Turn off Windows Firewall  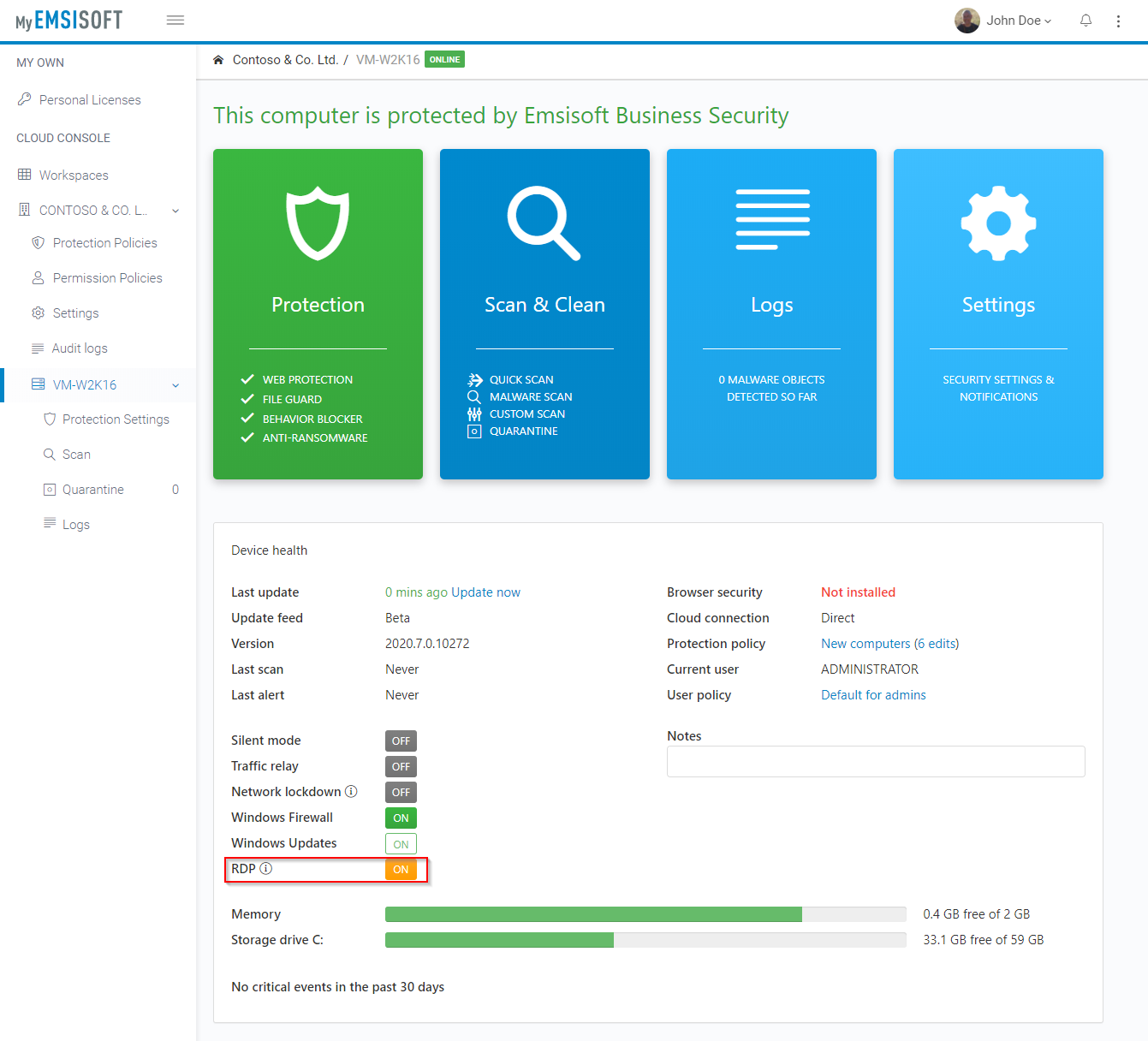pos(400,818)
